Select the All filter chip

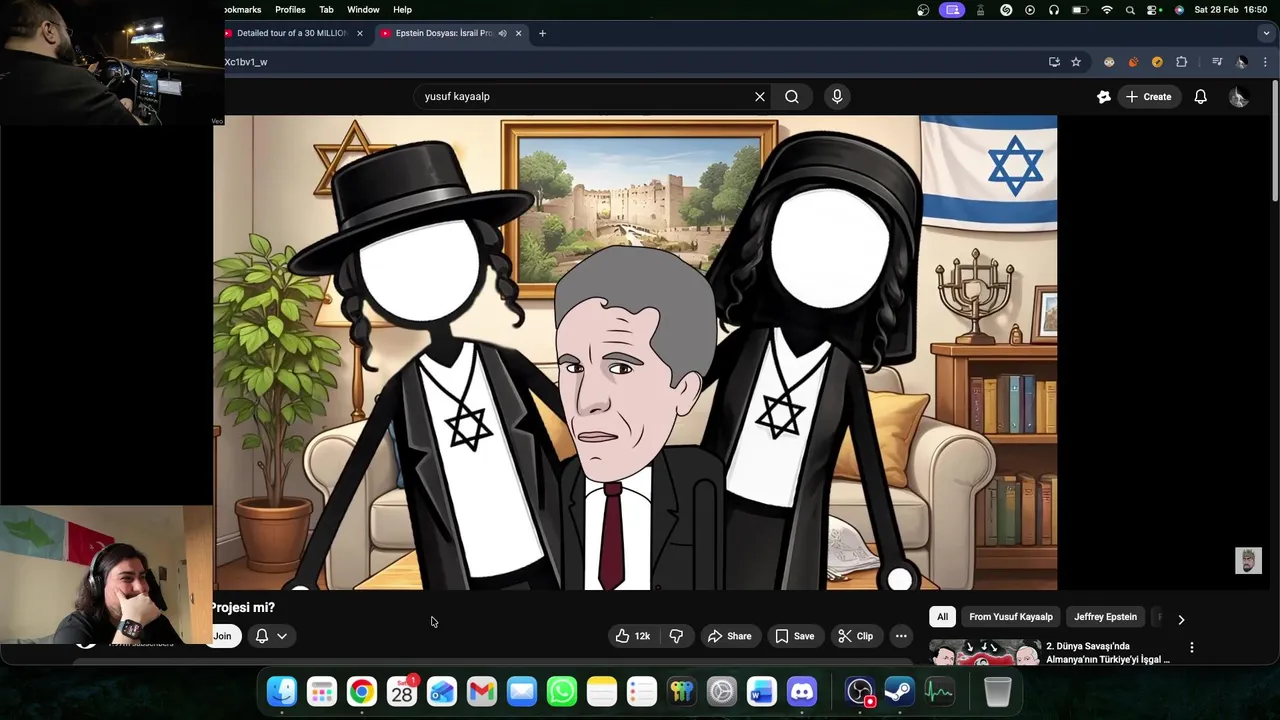942,617
